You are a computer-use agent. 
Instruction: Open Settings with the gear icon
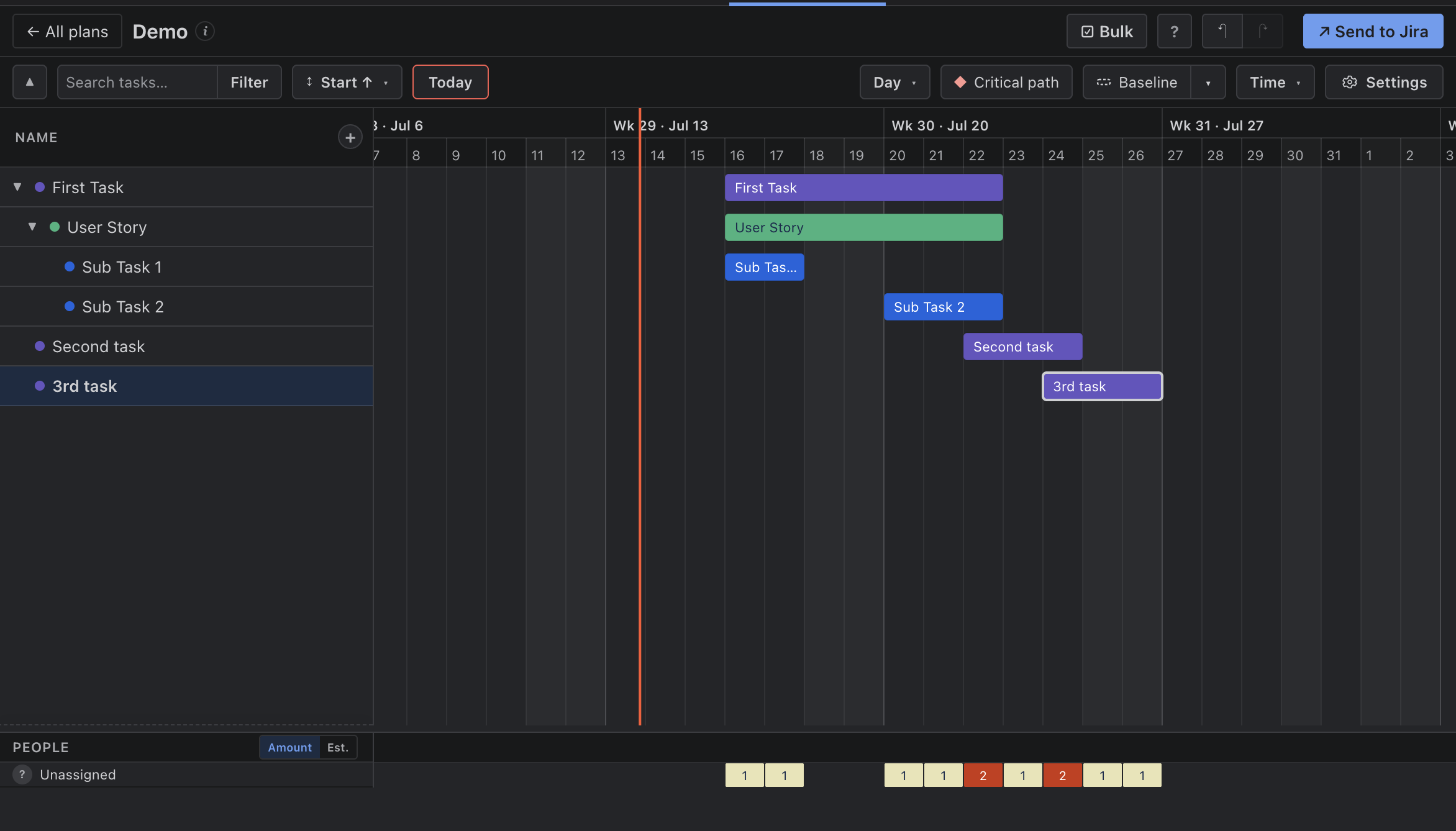tap(1384, 82)
